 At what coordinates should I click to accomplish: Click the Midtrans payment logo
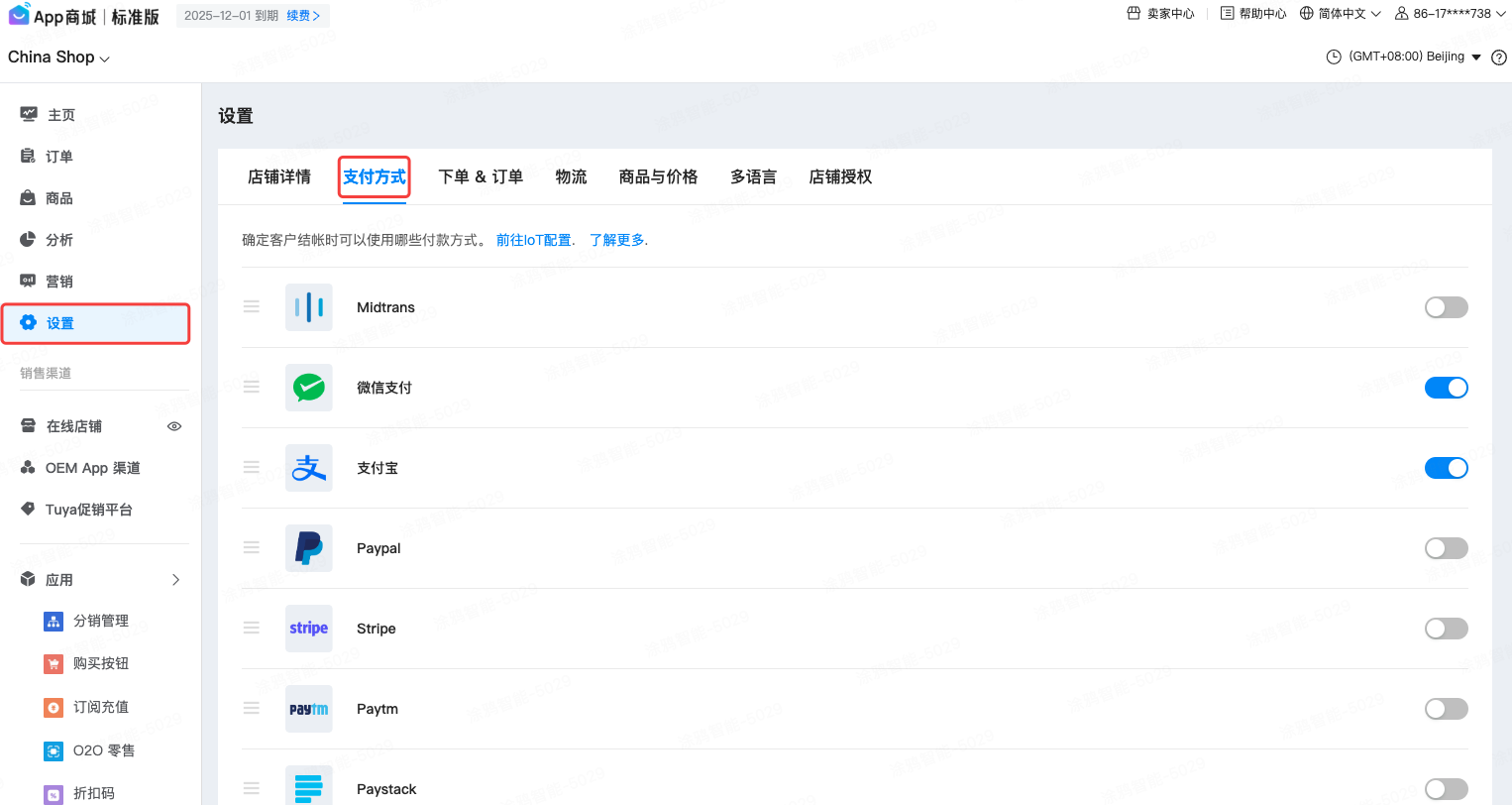309,307
